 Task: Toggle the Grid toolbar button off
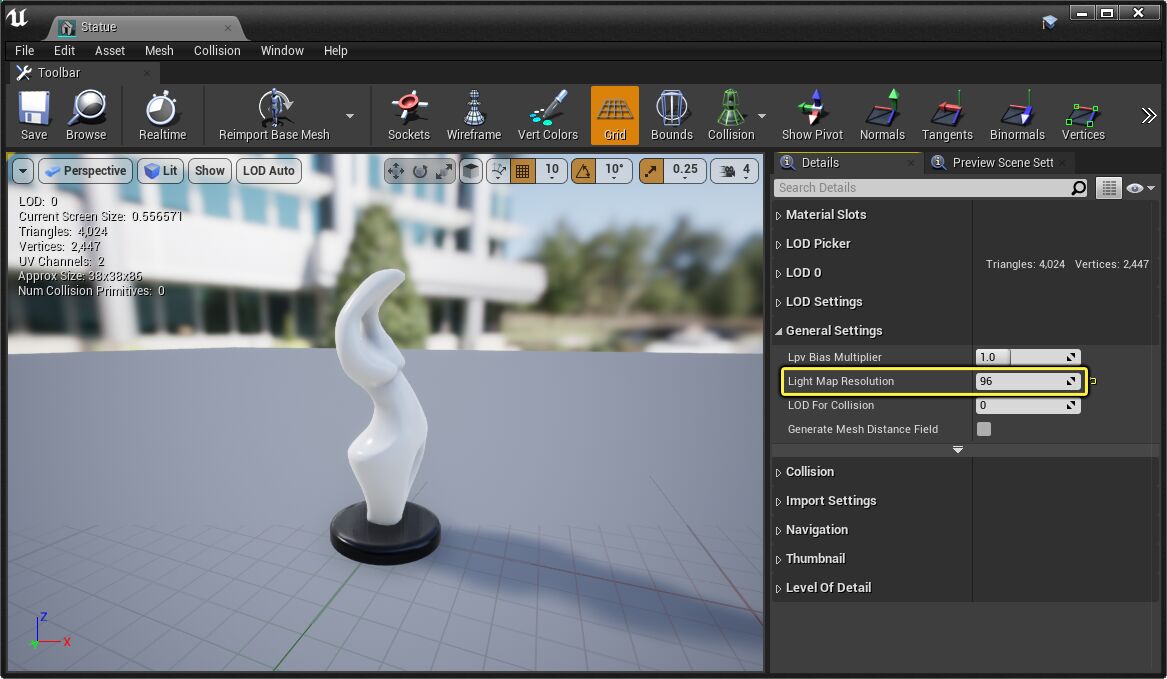(x=614, y=114)
